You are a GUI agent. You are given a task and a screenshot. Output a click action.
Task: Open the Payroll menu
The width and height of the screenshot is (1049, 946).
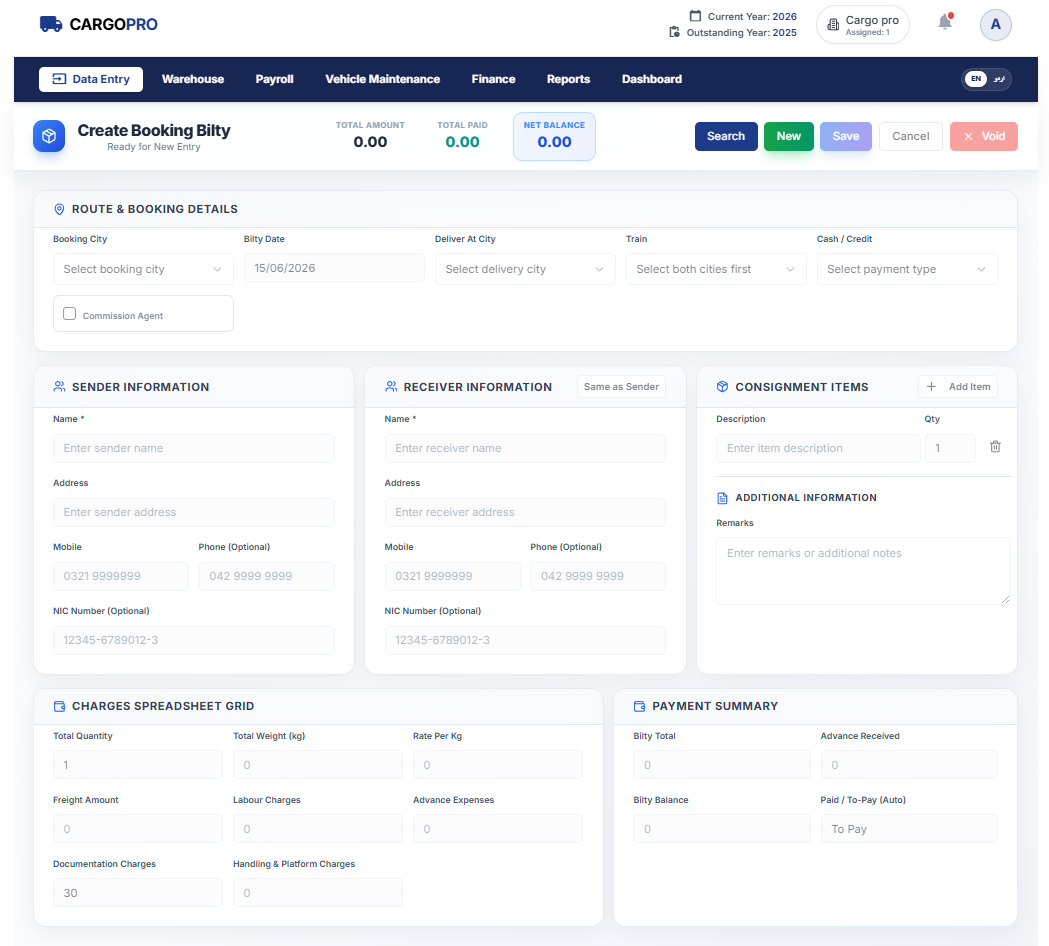274,79
